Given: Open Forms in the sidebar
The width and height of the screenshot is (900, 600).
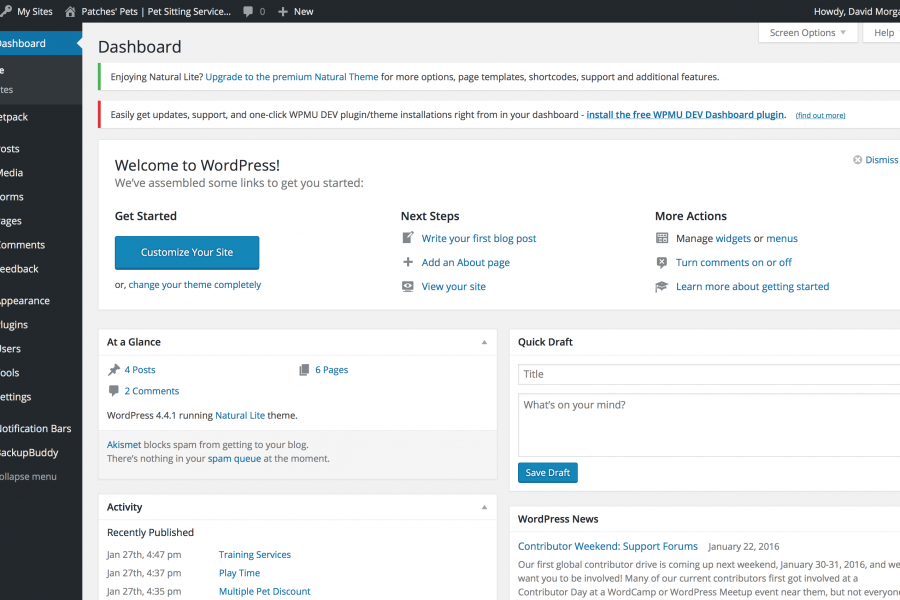Looking at the screenshot, I should (x=41, y=196).
